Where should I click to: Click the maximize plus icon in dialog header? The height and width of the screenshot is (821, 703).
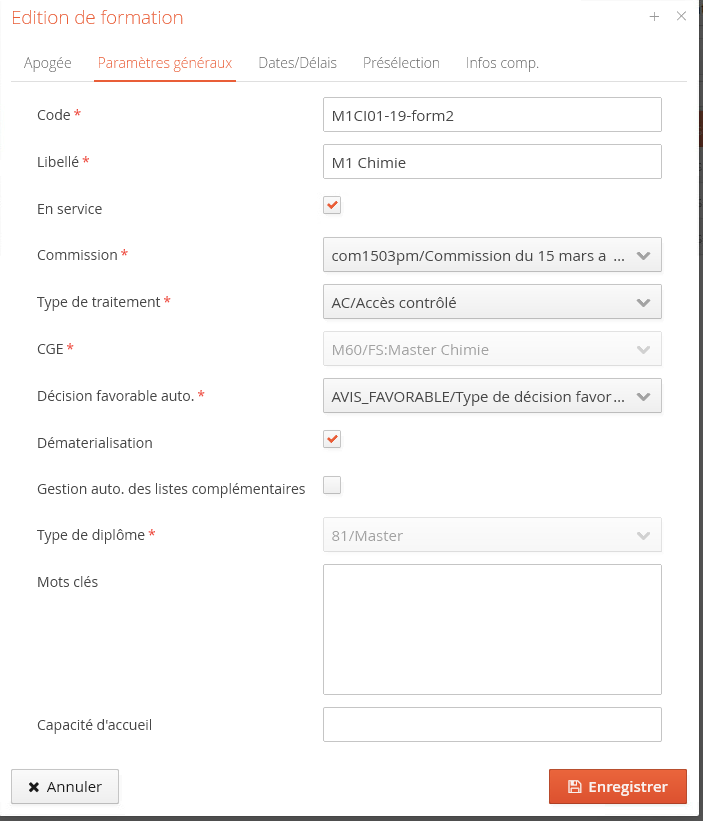tap(655, 17)
